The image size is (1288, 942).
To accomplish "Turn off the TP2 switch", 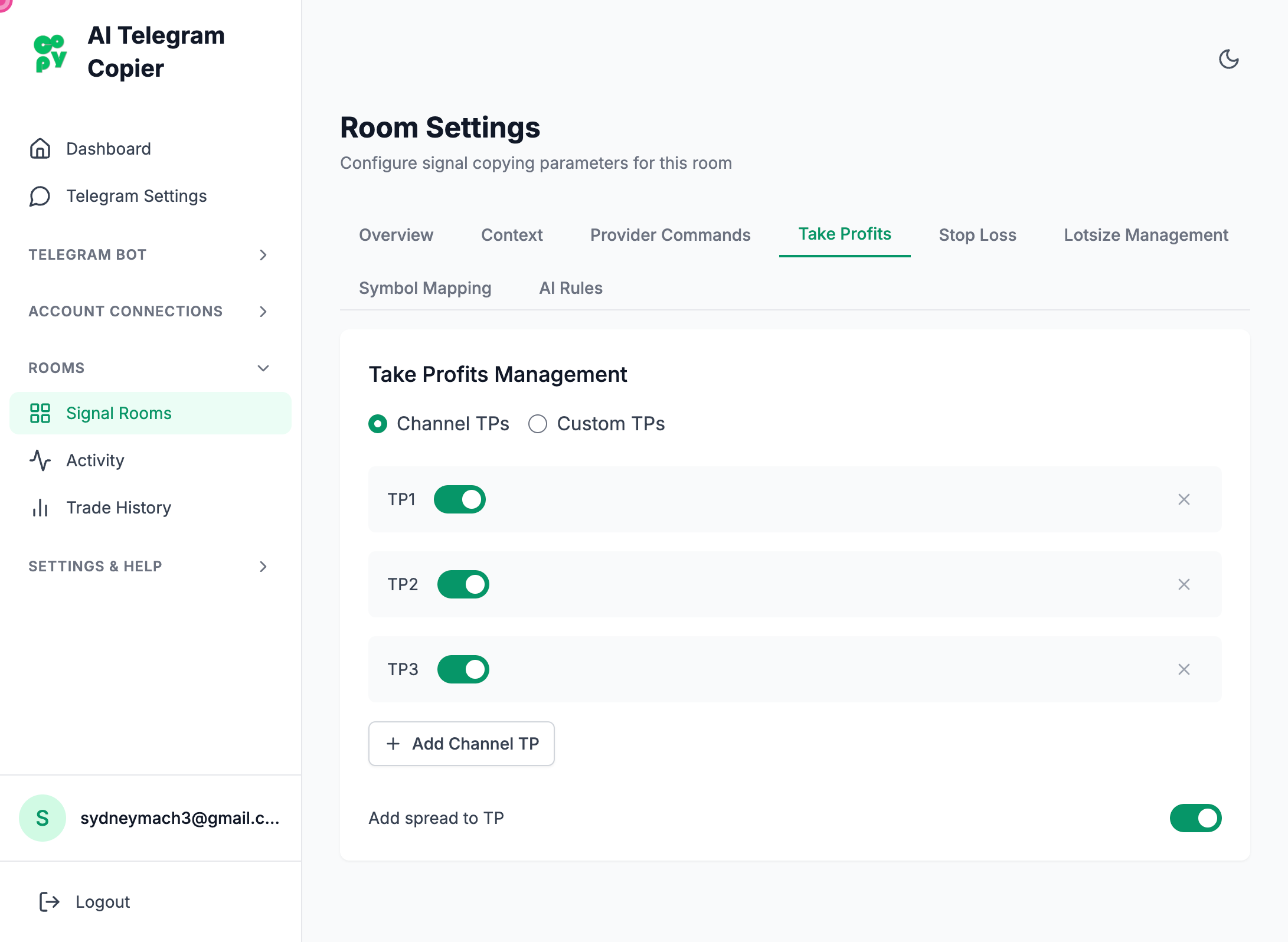I will 463,584.
